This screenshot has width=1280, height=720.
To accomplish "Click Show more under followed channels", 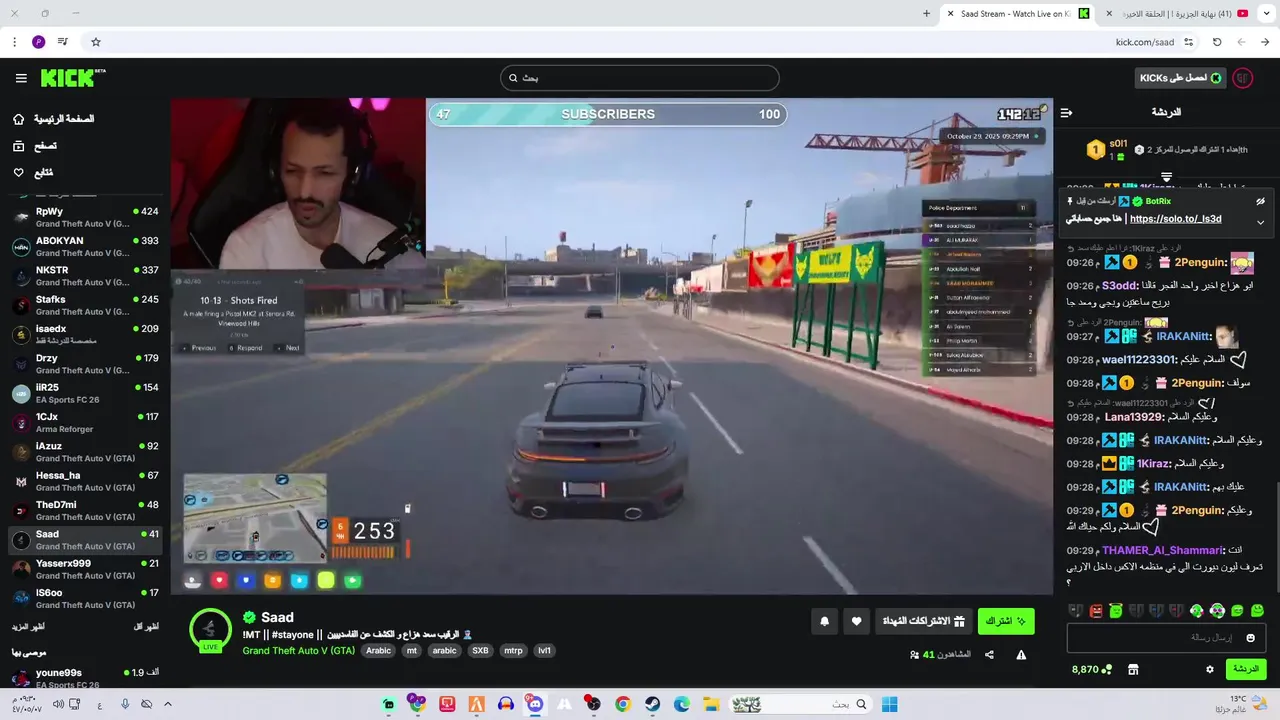I will (27, 626).
